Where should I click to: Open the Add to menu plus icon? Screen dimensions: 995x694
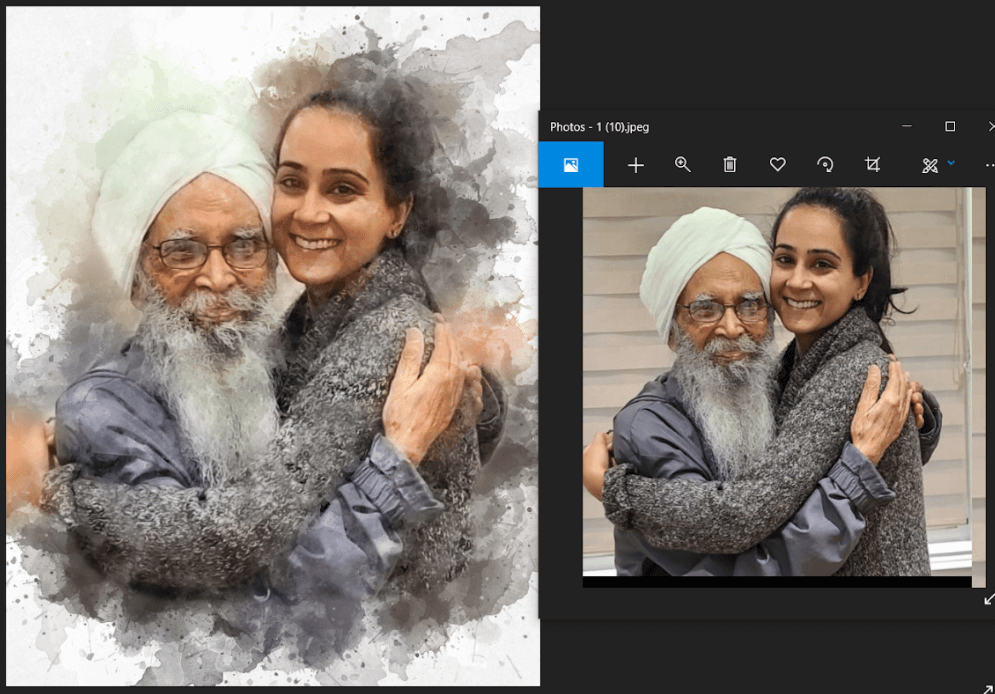point(636,165)
